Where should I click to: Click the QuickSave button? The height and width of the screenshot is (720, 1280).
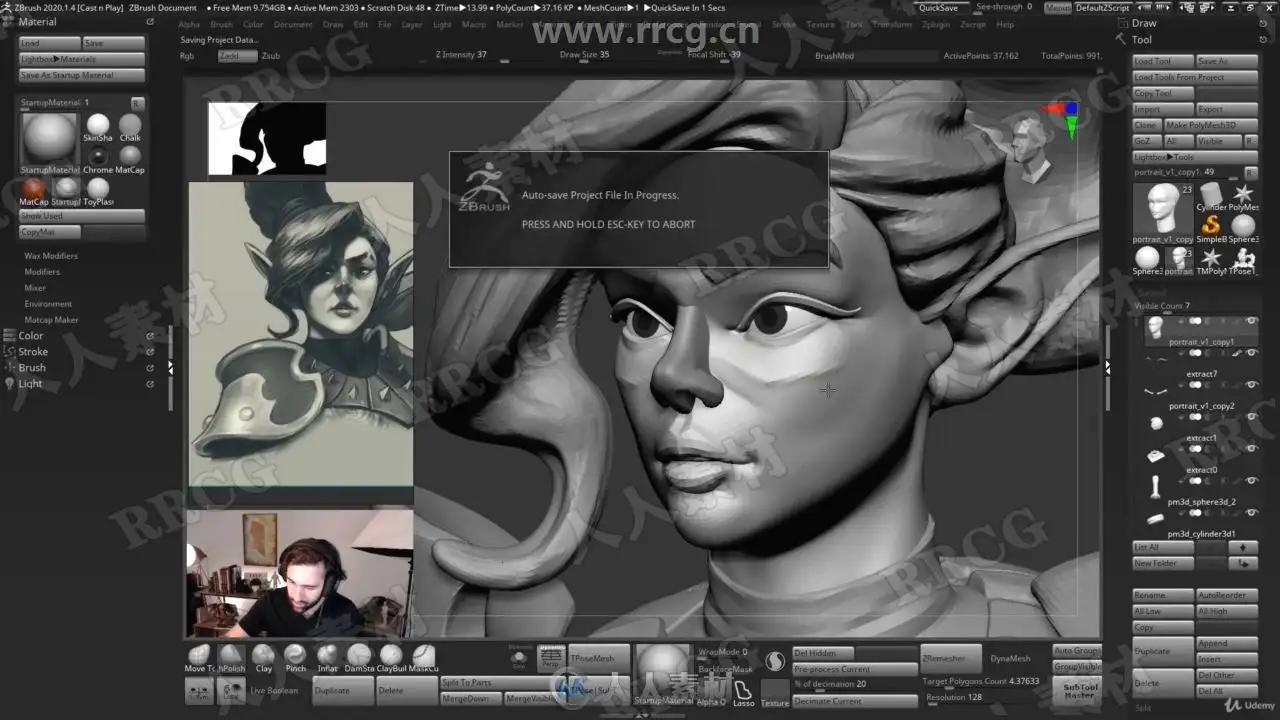(x=939, y=8)
